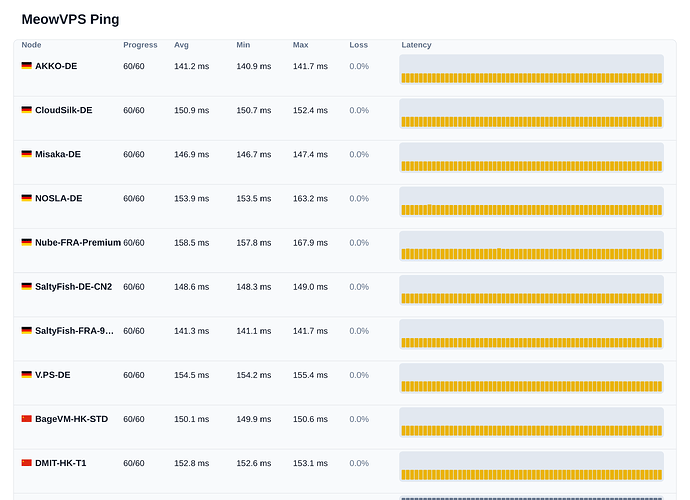Click the 147.4 ms max for Misaka-DE
The width and height of the screenshot is (690, 500).
click(x=310, y=154)
